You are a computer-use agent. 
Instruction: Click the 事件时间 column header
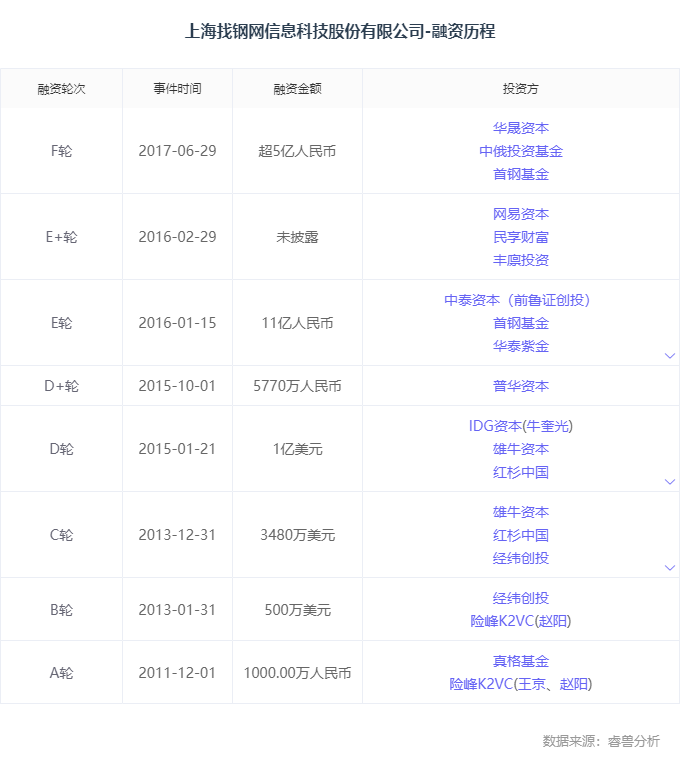177,89
